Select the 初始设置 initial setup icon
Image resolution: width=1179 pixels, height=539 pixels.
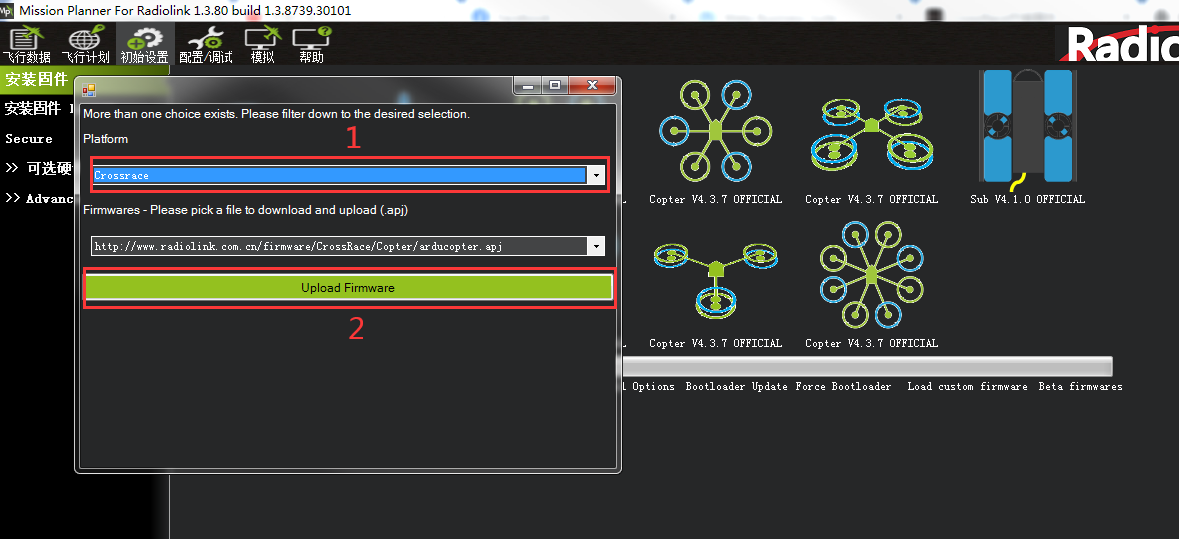pyautogui.click(x=144, y=45)
